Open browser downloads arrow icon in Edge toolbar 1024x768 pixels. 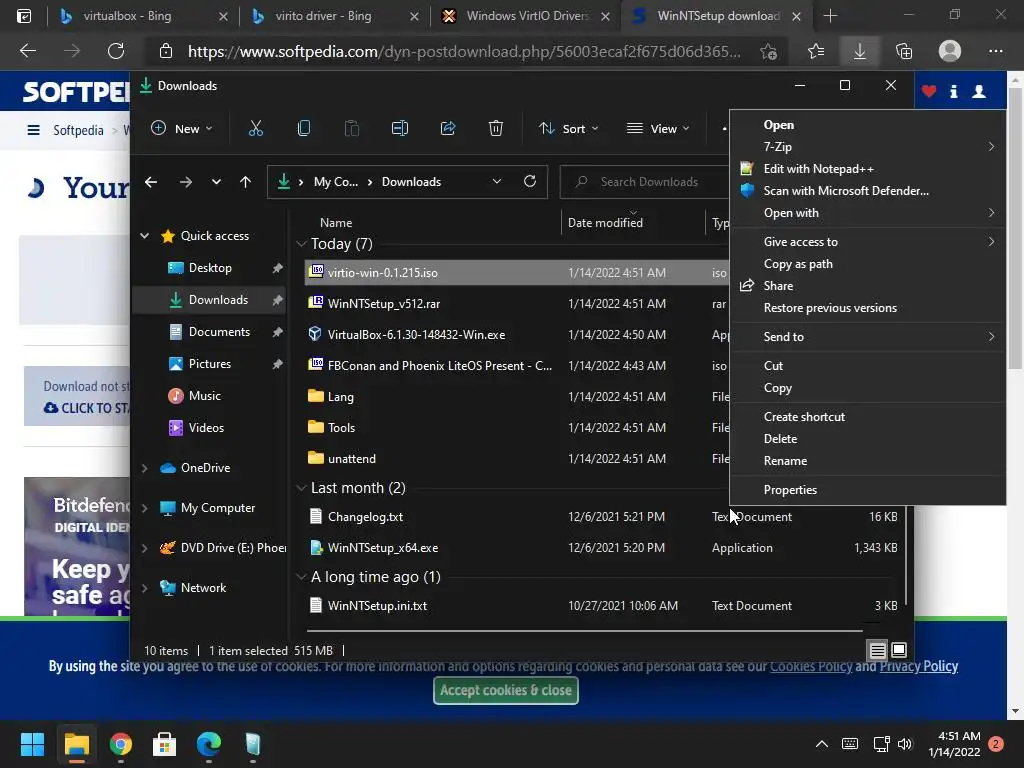point(860,51)
